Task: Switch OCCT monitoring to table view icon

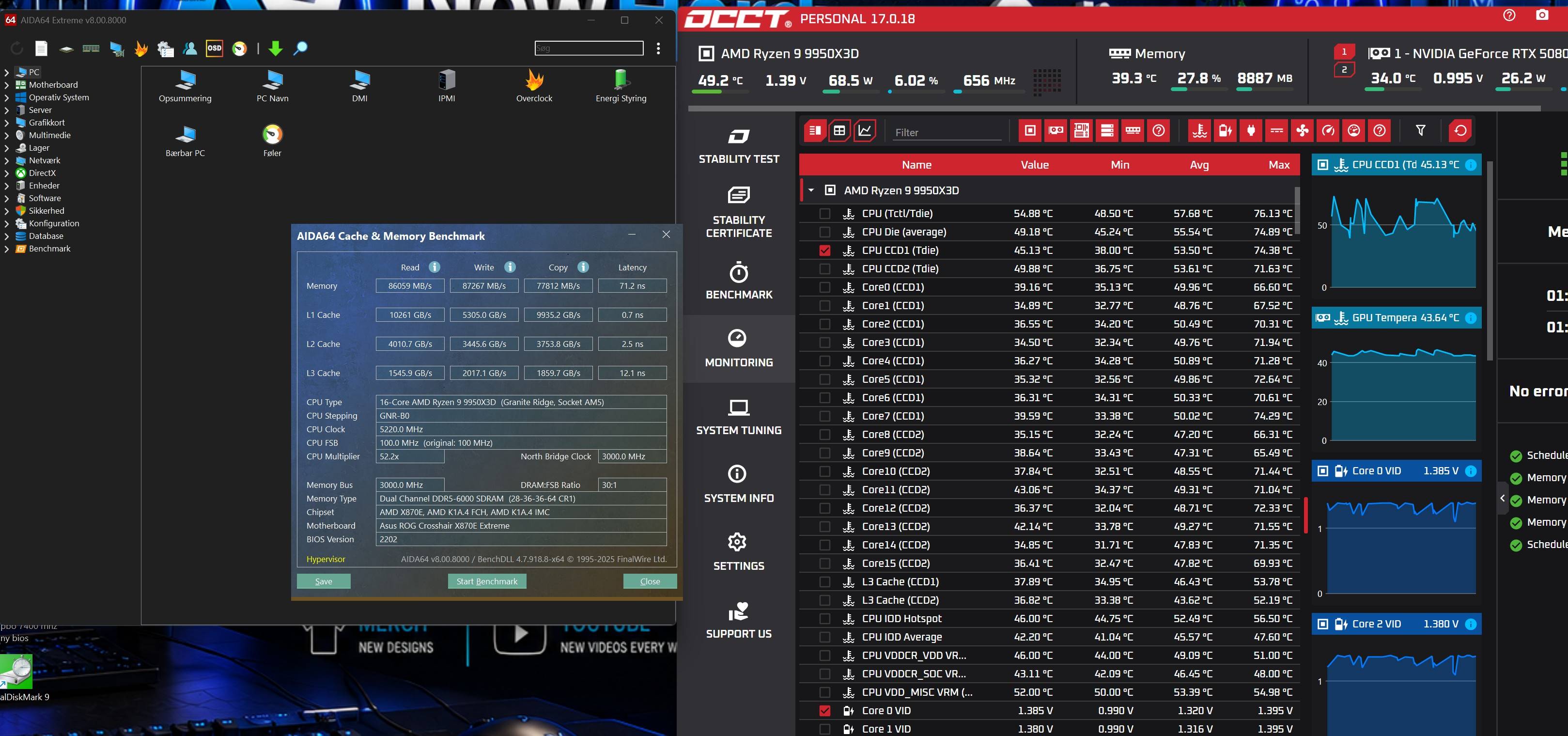Action: pyautogui.click(x=839, y=130)
